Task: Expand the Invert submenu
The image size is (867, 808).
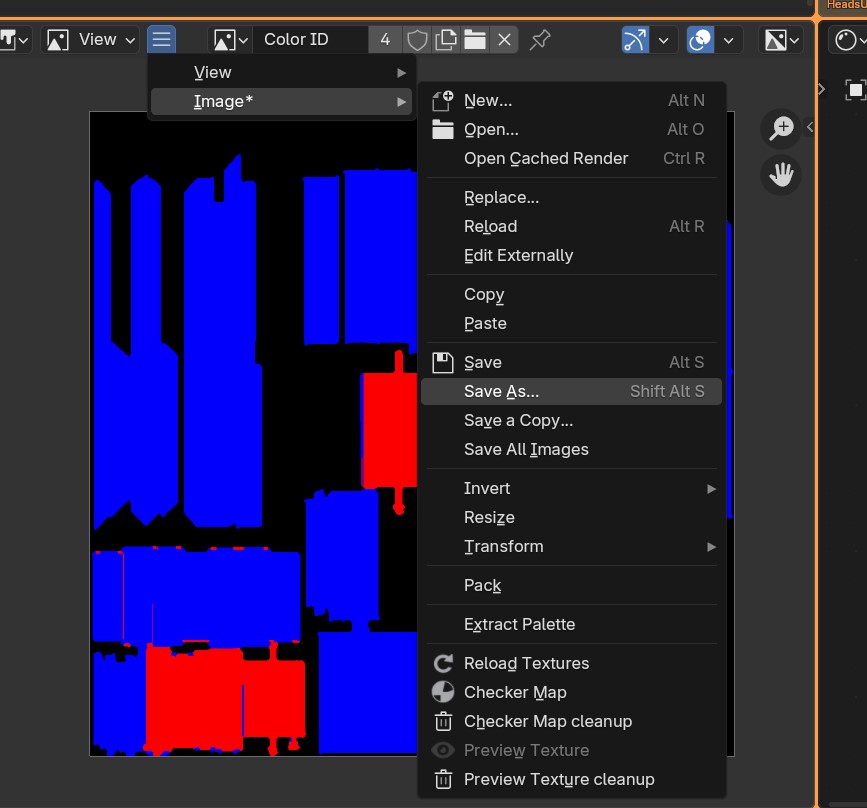Action: 572,488
